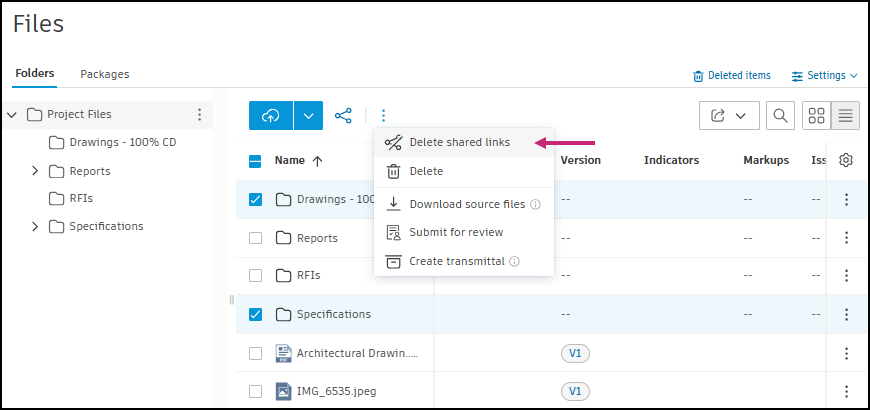Select Submit for review
Viewport: 870px width, 410px height.
464,232
